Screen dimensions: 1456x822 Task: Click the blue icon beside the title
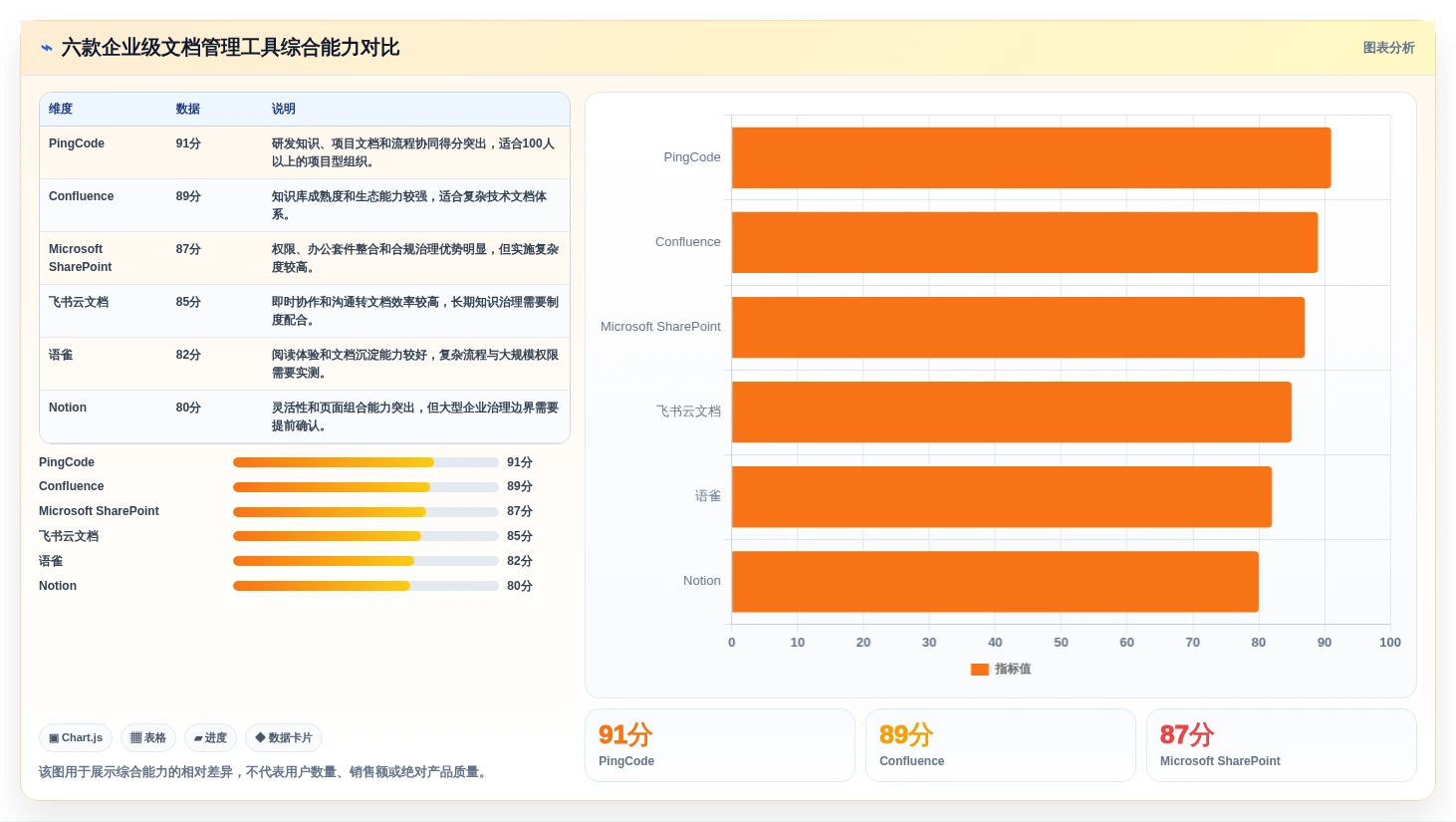coord(46,48)
